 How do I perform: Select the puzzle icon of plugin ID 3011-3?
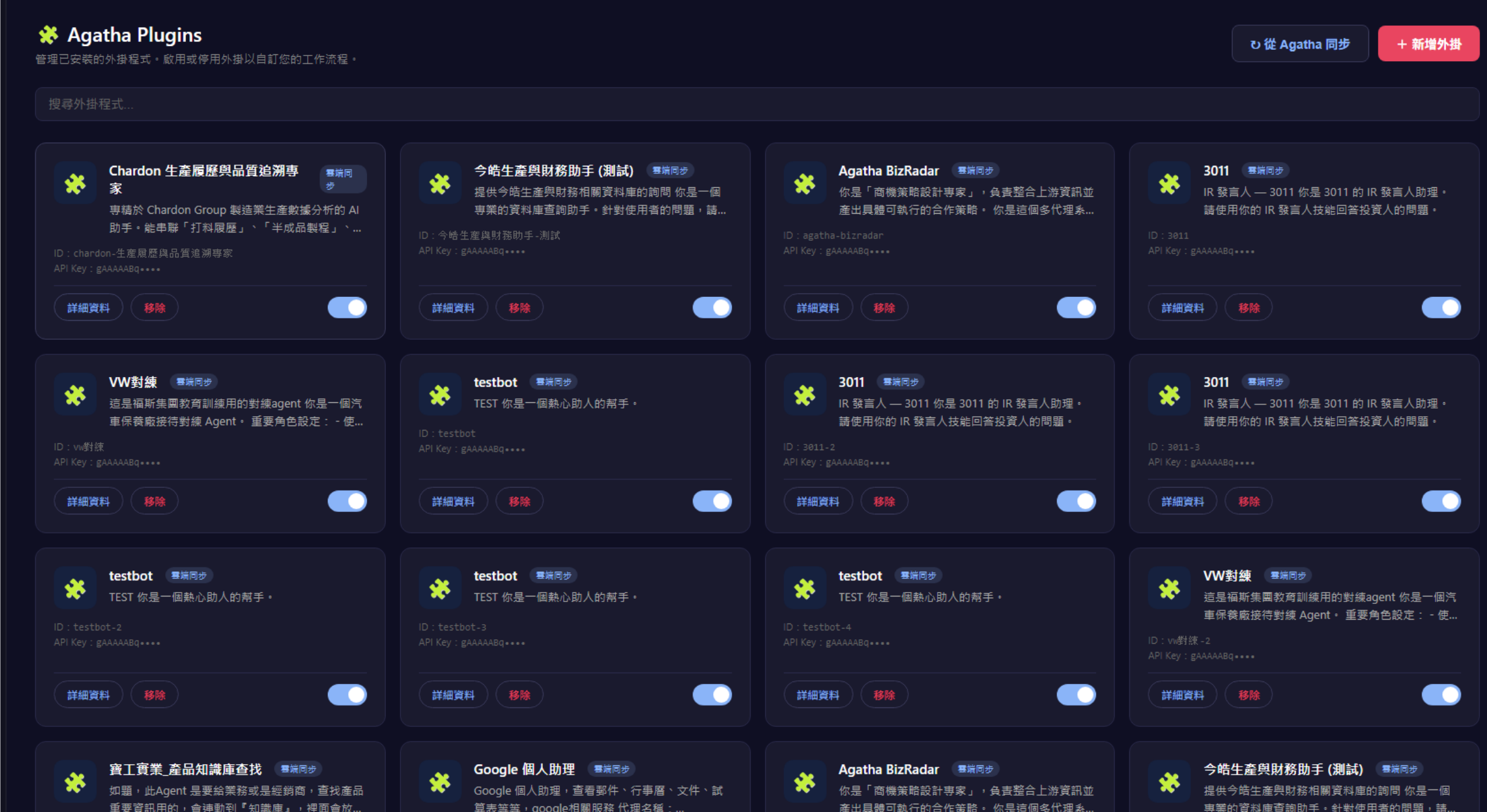coord(1169,395)
